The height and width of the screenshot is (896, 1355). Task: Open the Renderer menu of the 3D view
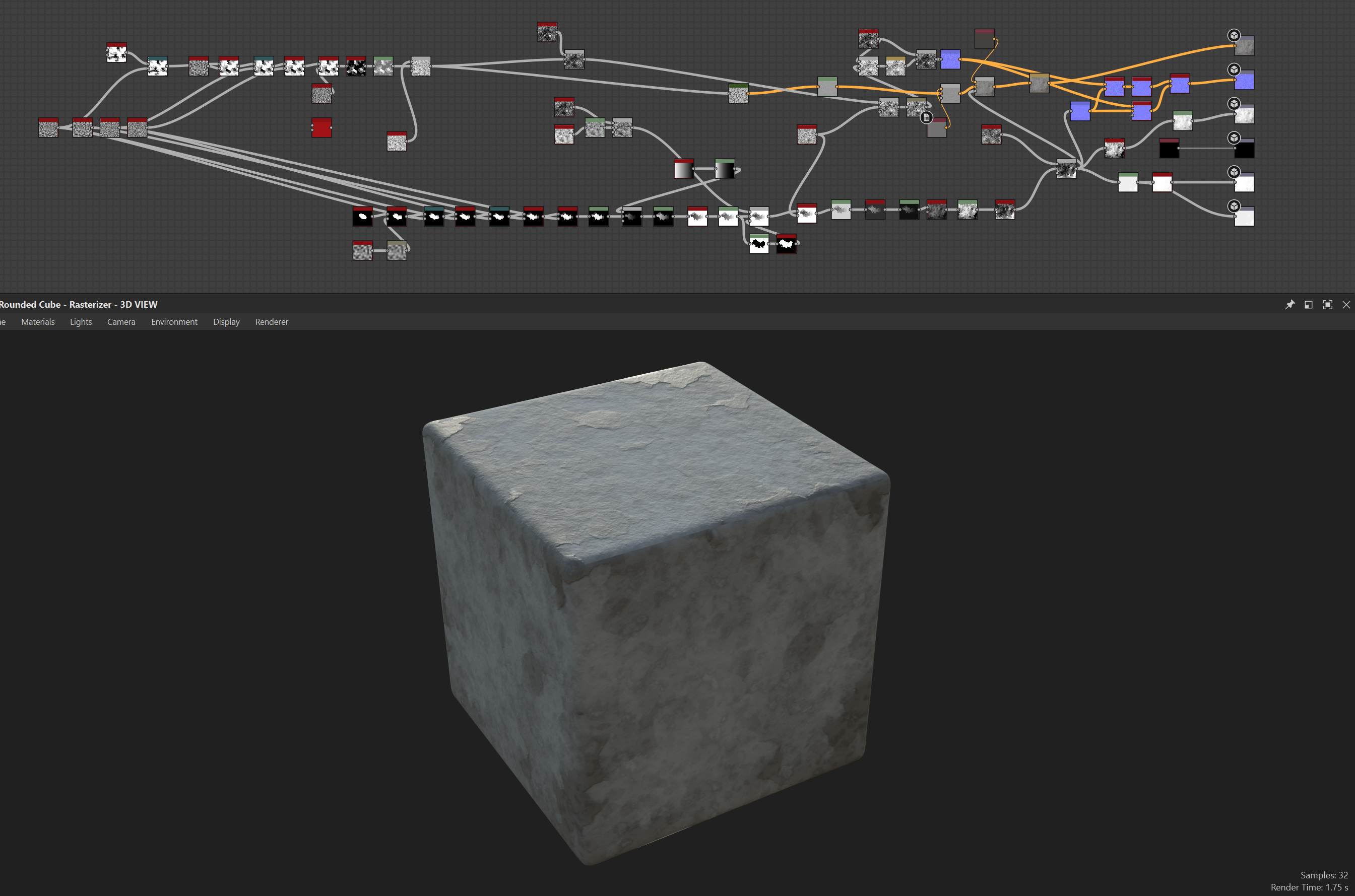click(x=271, y=322)
